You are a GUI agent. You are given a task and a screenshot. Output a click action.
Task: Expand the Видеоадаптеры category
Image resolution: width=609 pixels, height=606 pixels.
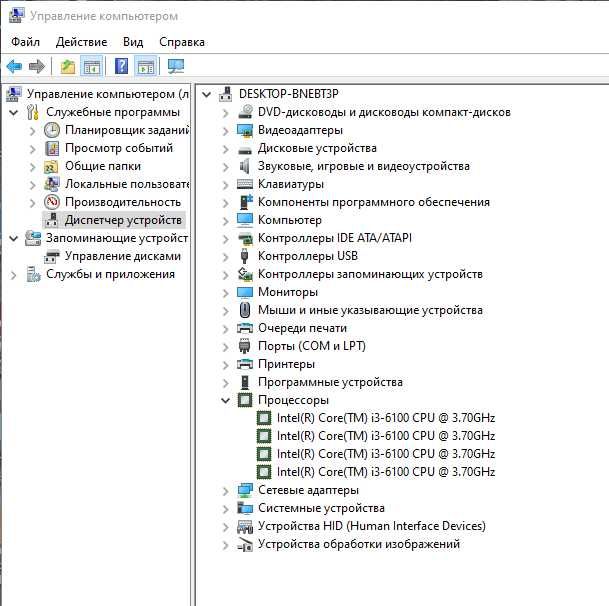[x=225, y=131]
